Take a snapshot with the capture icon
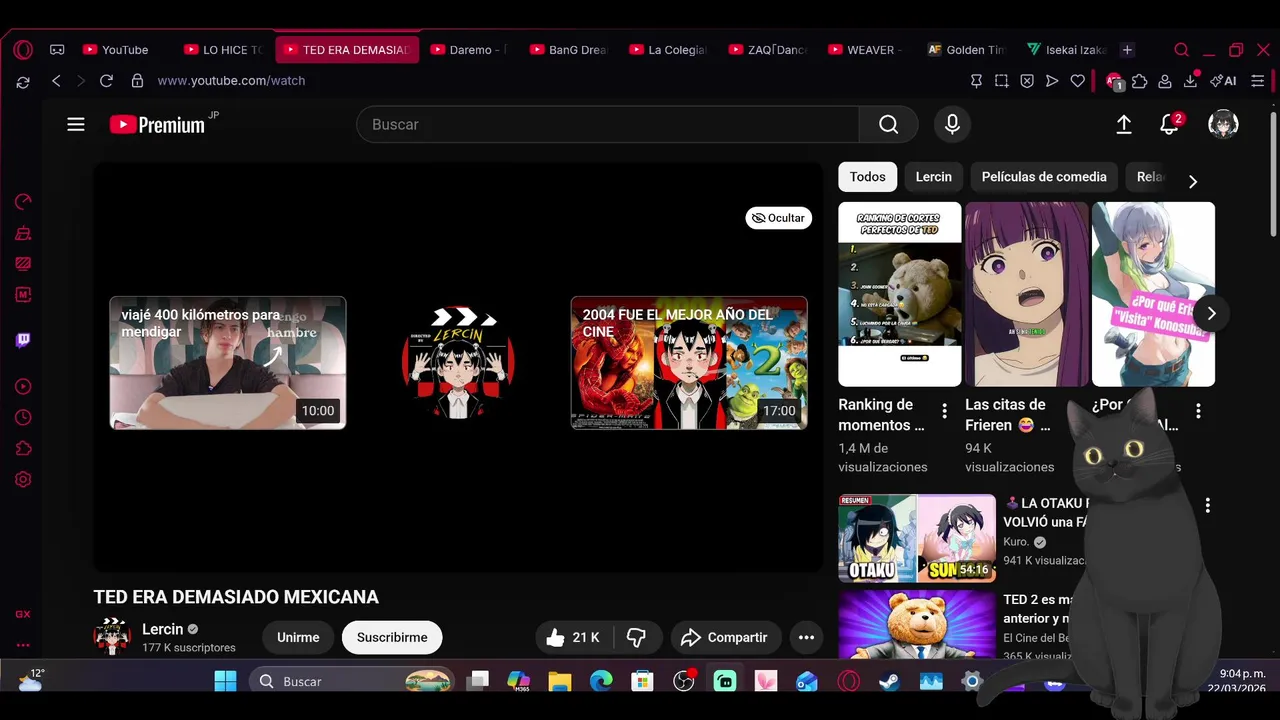This screenshot has width=1280, height=720. (1001, 81)
